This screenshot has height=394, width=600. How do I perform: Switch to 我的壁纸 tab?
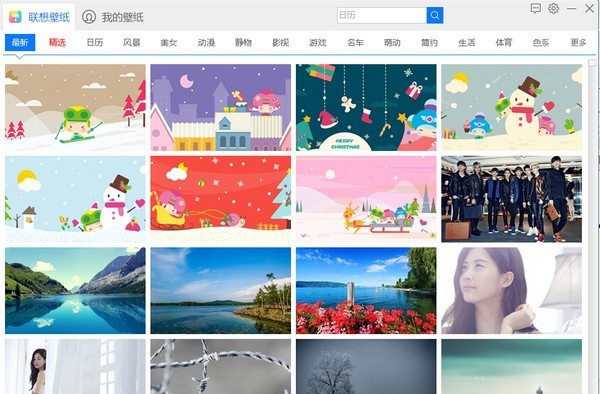113,17
